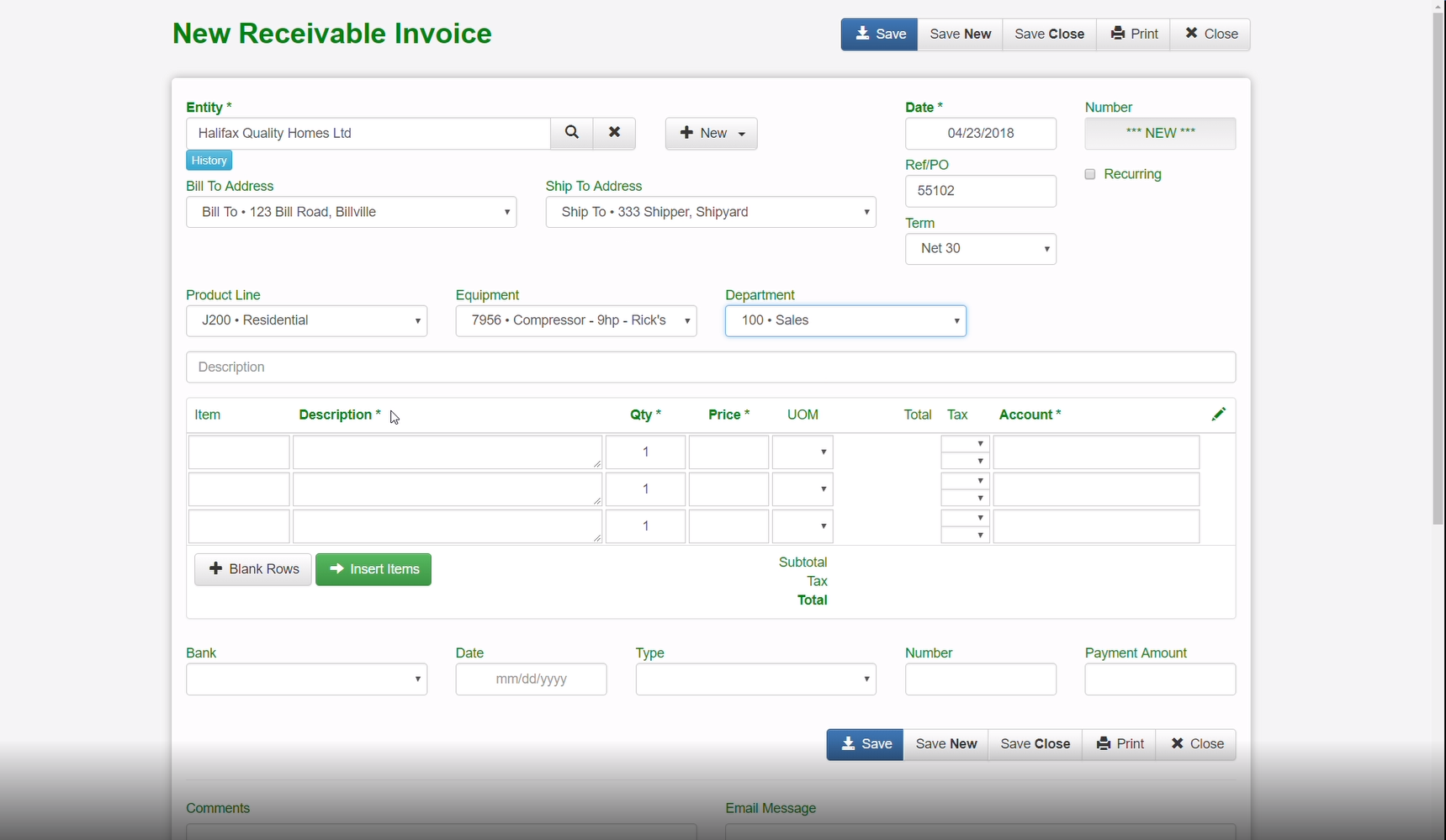Open the payment Type dropdown
The height and width of the screenshot is (840, 1446).
756,679
